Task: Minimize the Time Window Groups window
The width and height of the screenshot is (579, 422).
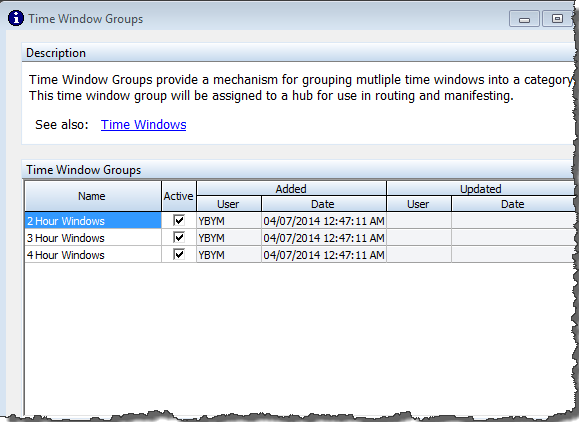Action: coord(524,19)
